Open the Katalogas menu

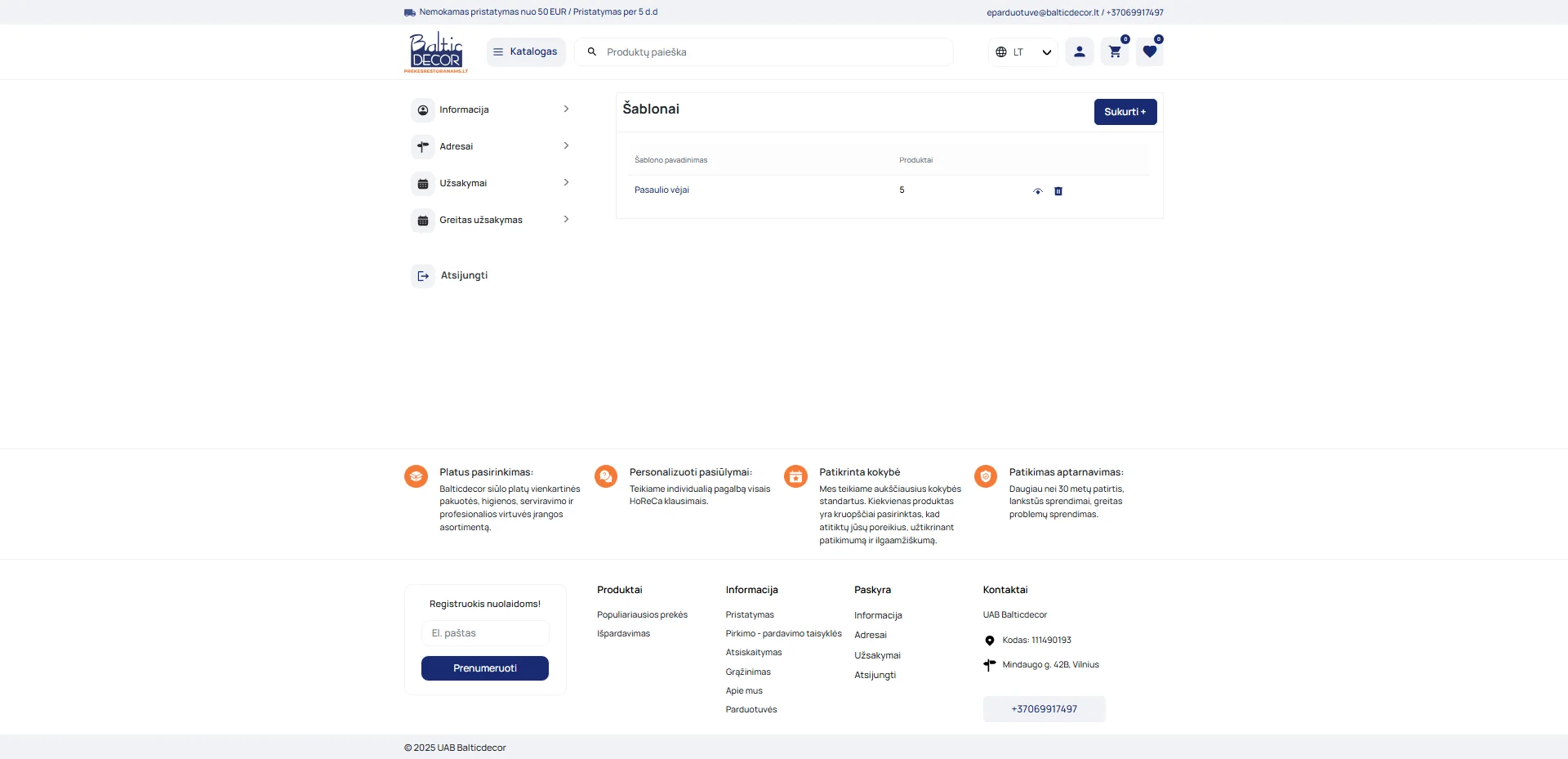coord(525,51)
